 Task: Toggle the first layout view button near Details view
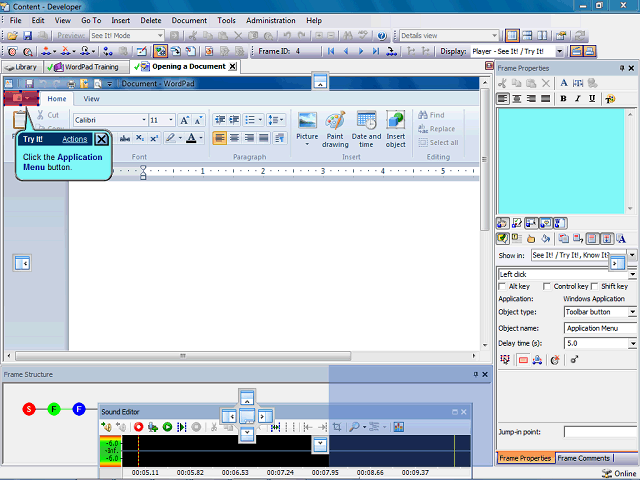[x=512, y=36]
